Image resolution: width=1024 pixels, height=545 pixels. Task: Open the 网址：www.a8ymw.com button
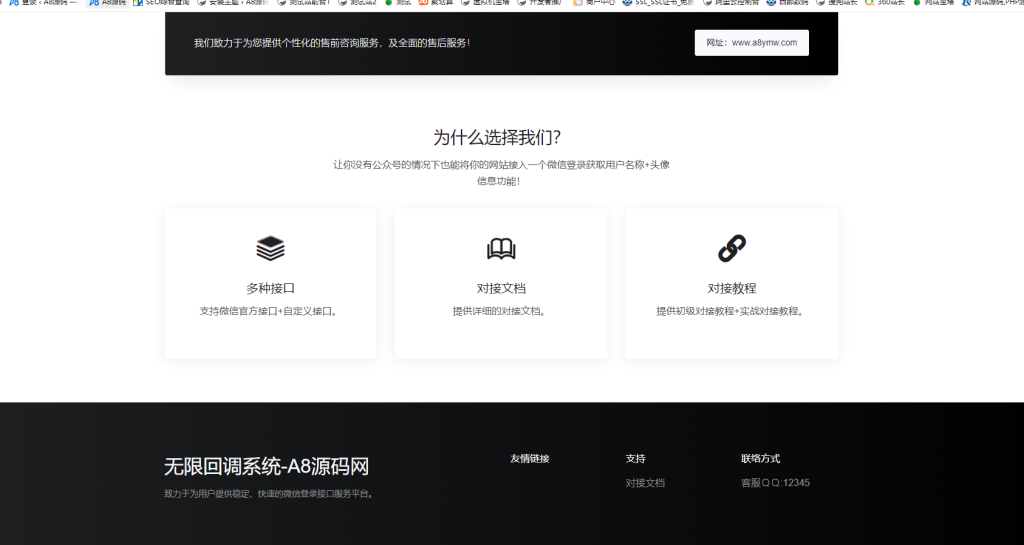[752, 42]
